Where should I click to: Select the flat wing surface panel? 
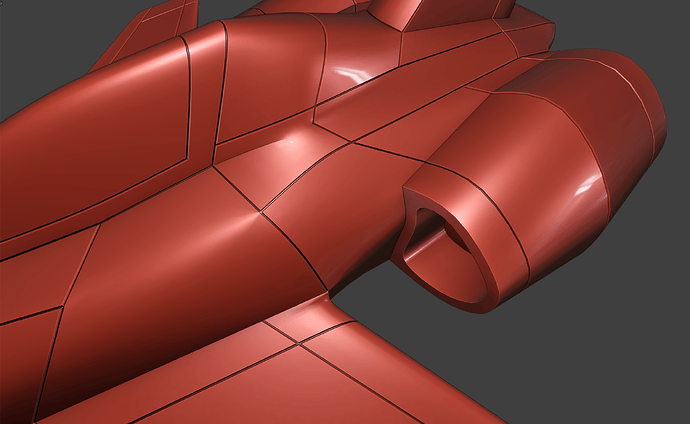pos(282,389)
